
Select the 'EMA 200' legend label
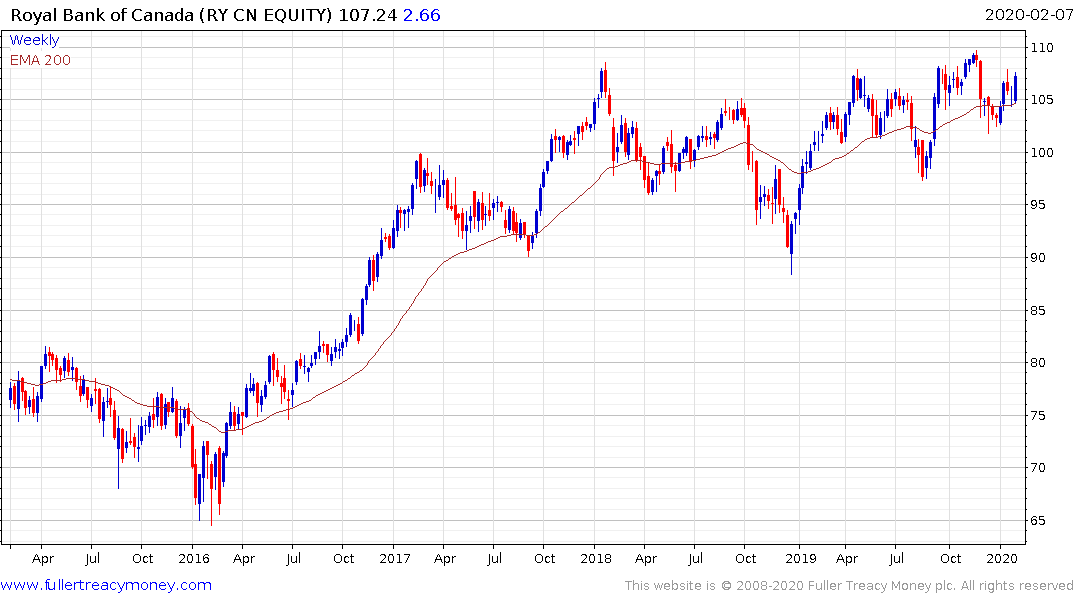coord(40,60)
